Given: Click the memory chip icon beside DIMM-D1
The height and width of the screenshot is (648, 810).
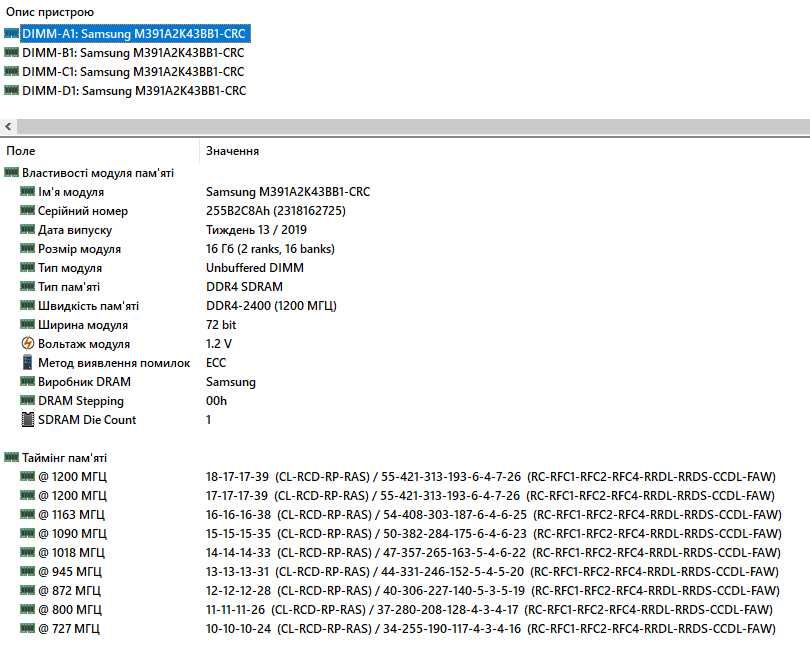Looking at the screenshot, I should pyautogui.click(x=11, y=90).
